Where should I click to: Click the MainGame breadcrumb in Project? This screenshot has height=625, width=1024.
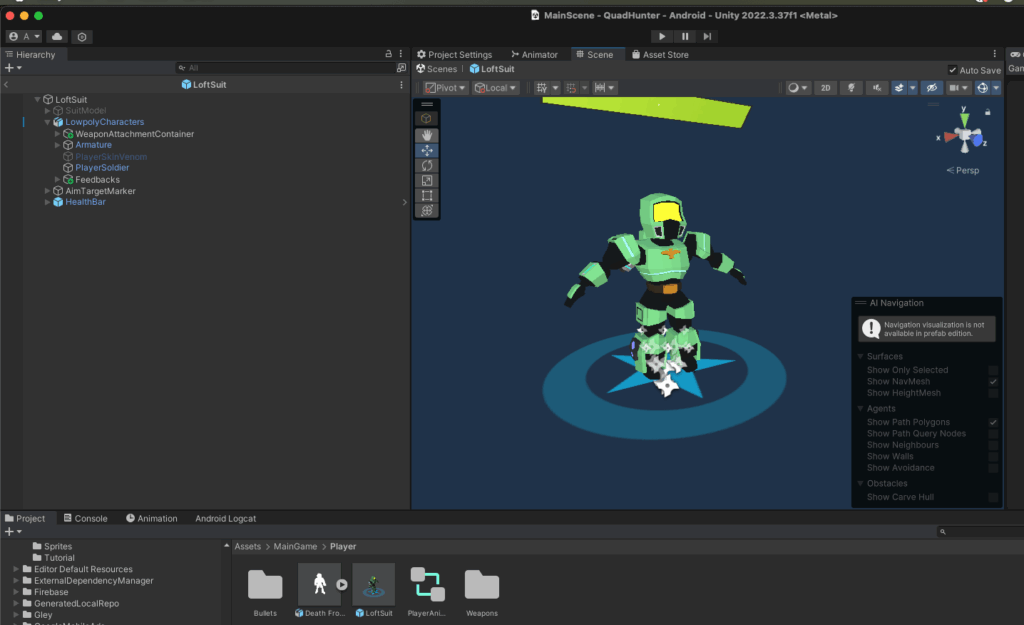pyautogui.click(x=295, y=547)
